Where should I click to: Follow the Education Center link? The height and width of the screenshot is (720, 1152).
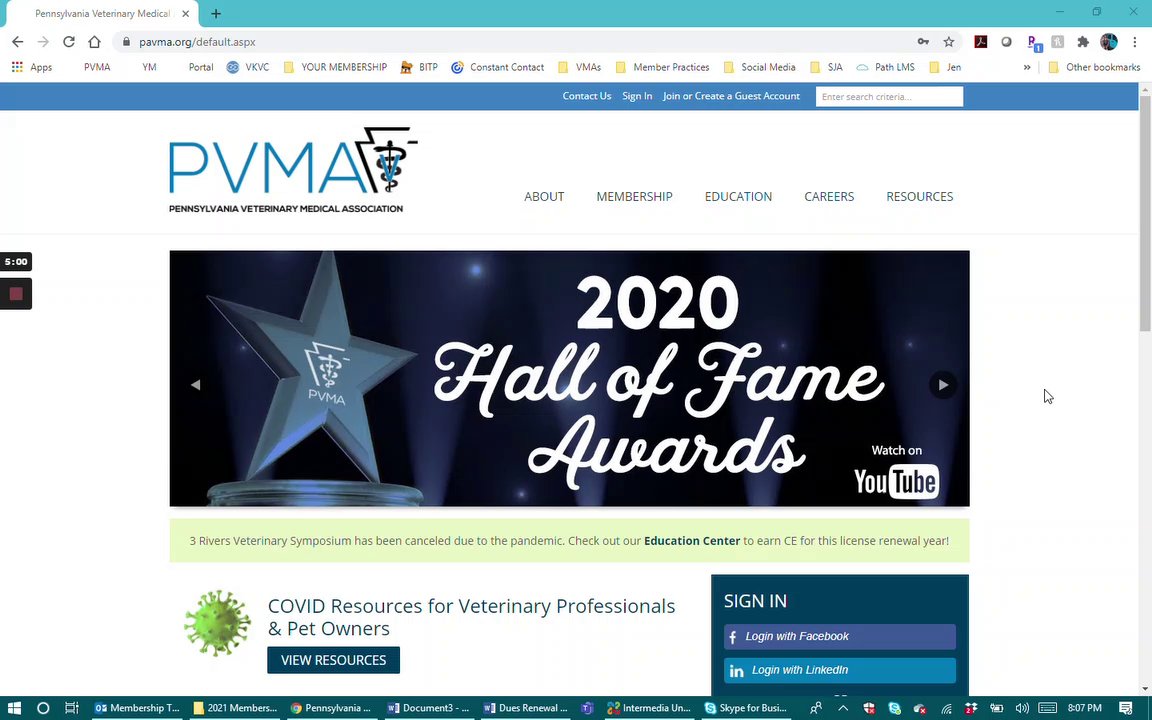point(691,541)
